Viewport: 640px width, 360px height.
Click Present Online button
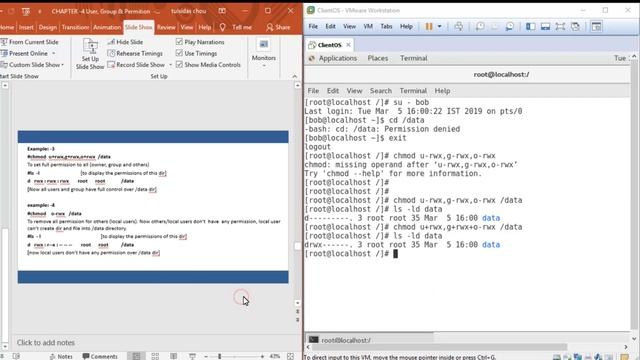24,53
